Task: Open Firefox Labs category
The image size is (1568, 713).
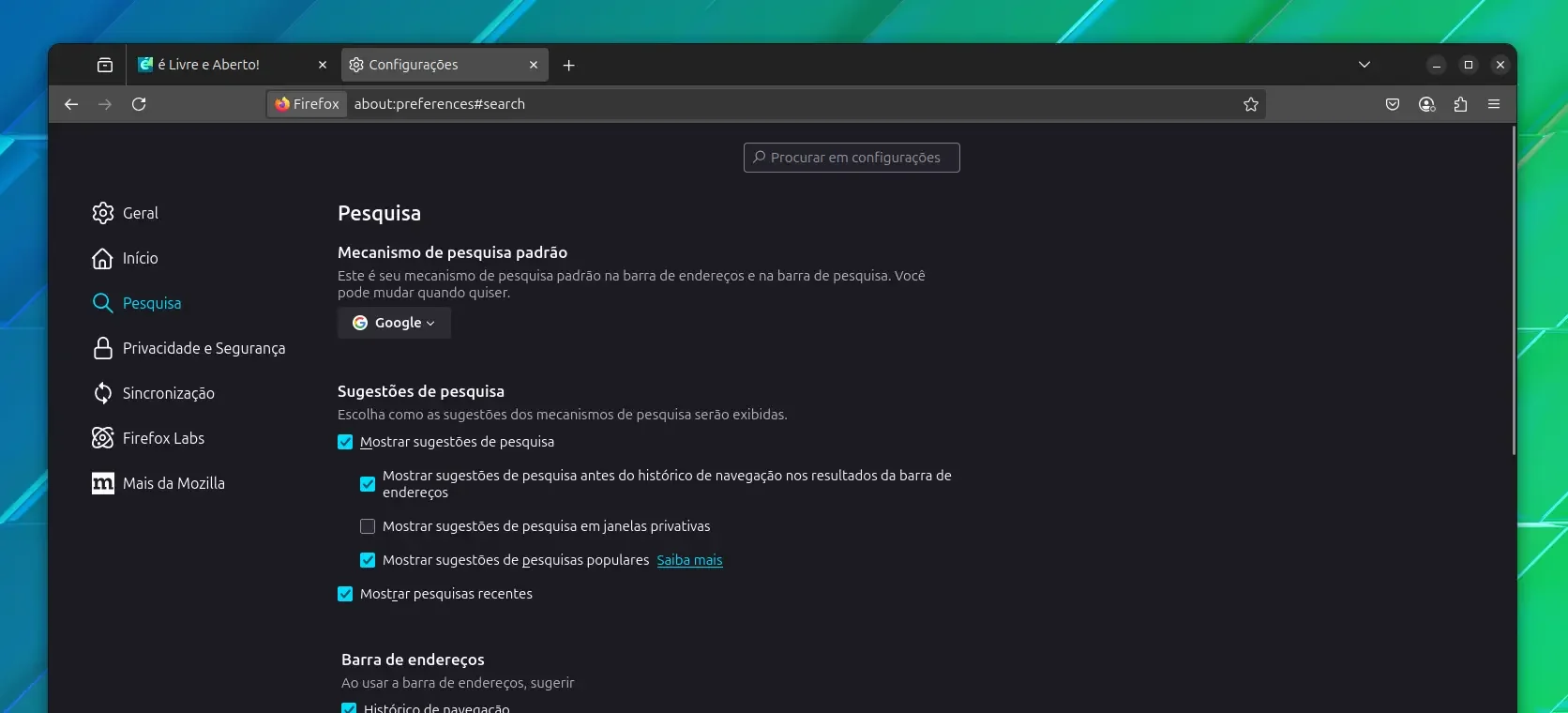Action: click(148, 438)
